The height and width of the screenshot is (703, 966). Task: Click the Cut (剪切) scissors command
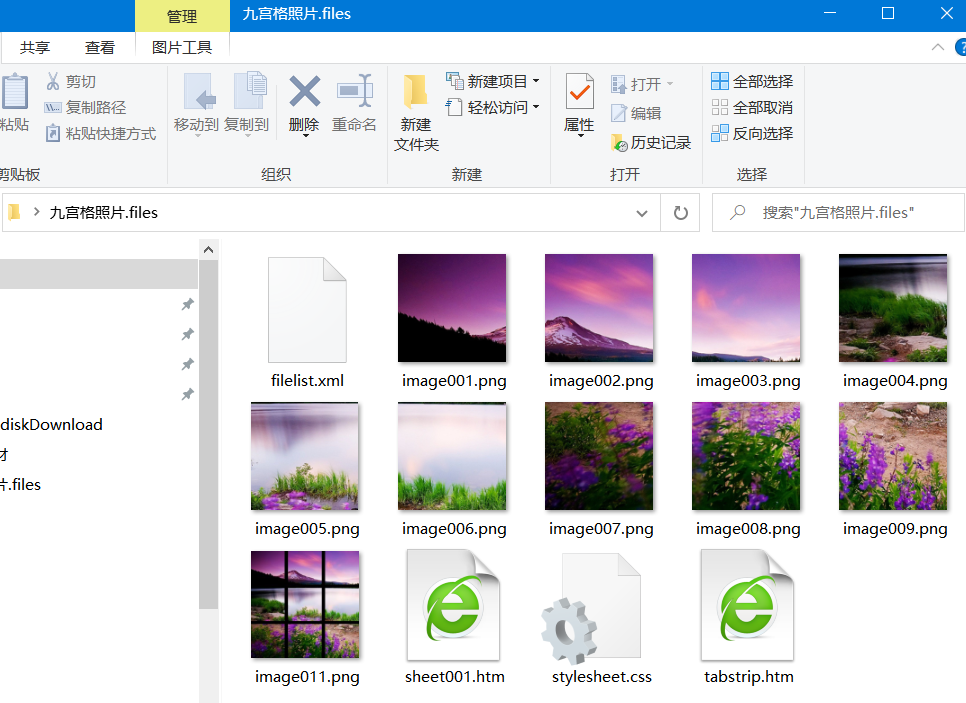pyautogui.click(x=70, y=81)
